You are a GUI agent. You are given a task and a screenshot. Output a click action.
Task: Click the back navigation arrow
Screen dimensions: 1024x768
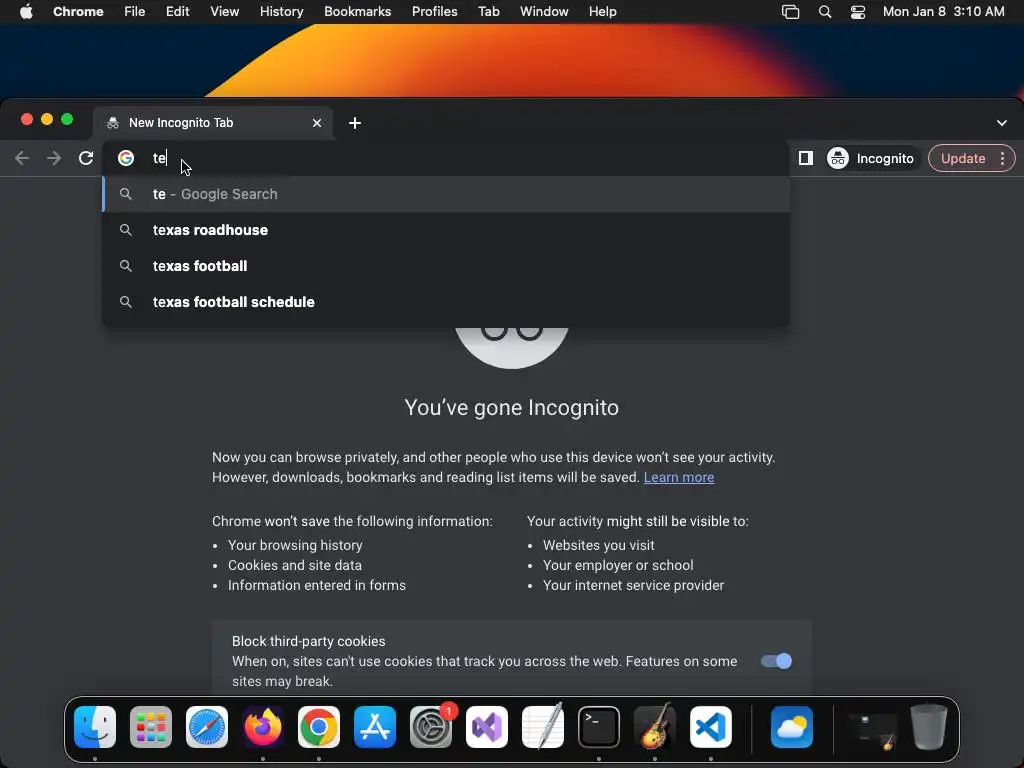[x=22, y=158]
